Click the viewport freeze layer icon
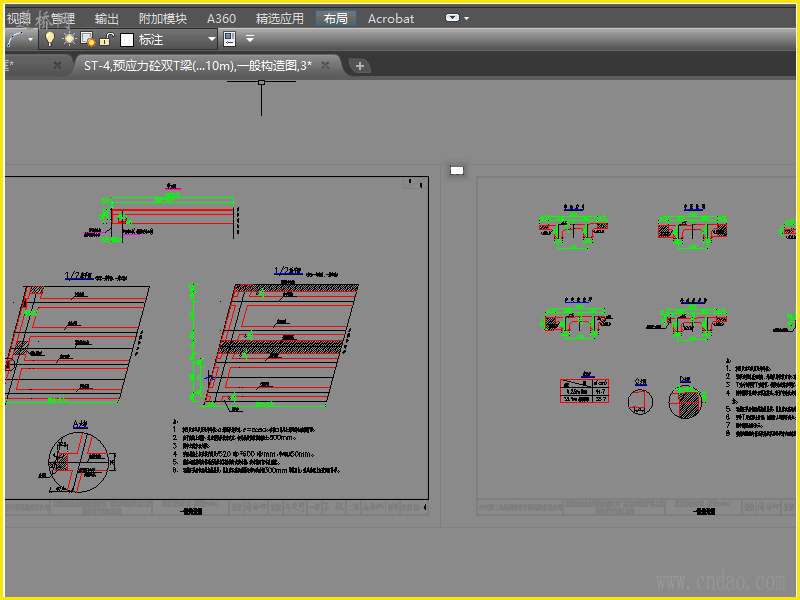The image size is (800, 600). [x=87, y=39]
